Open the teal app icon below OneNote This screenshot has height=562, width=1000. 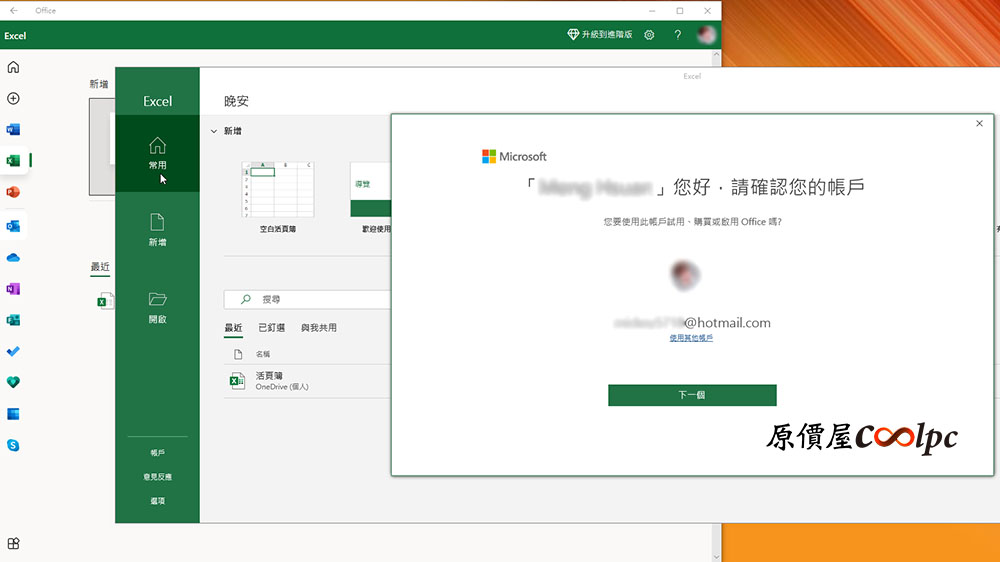(x=13, y=320)
